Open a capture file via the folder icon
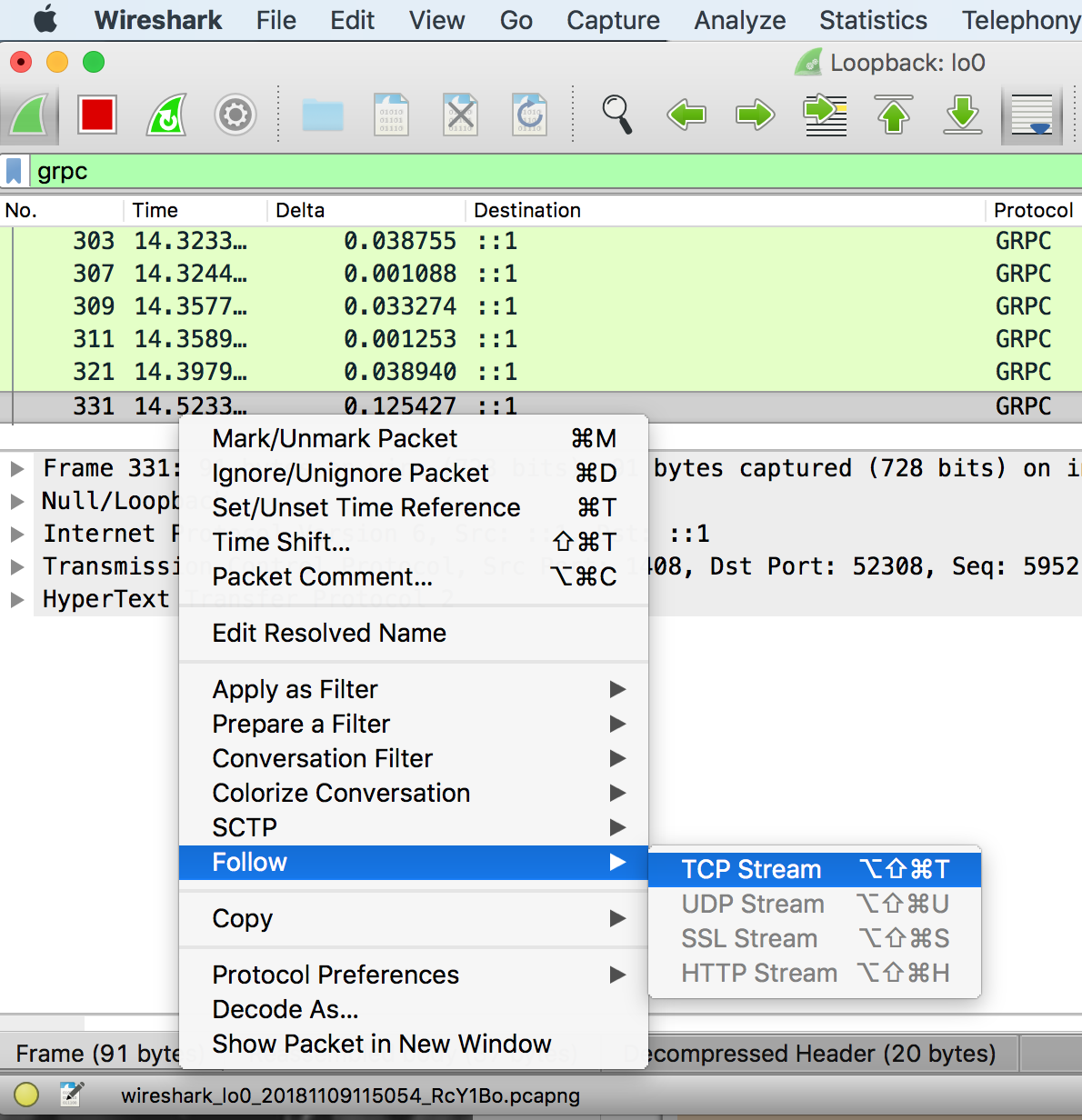 [x=323, y=115]
